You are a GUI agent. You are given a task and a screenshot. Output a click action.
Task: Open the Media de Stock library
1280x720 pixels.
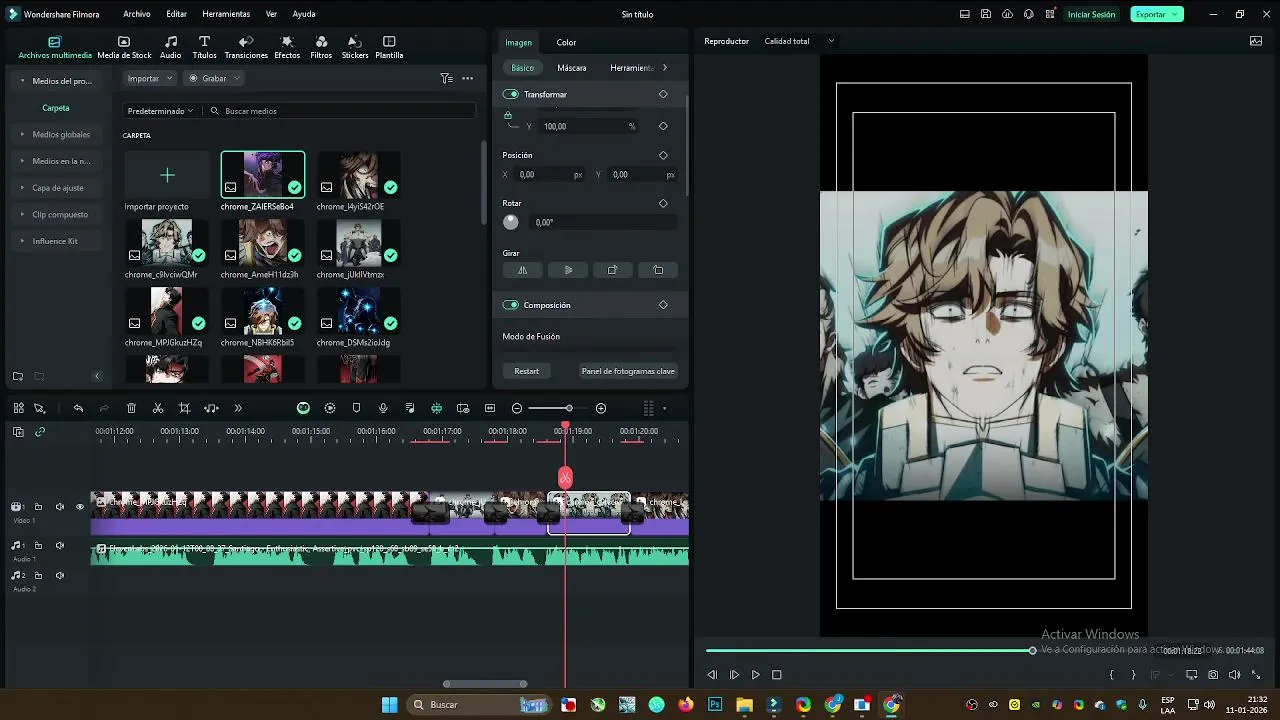point(124,47)
